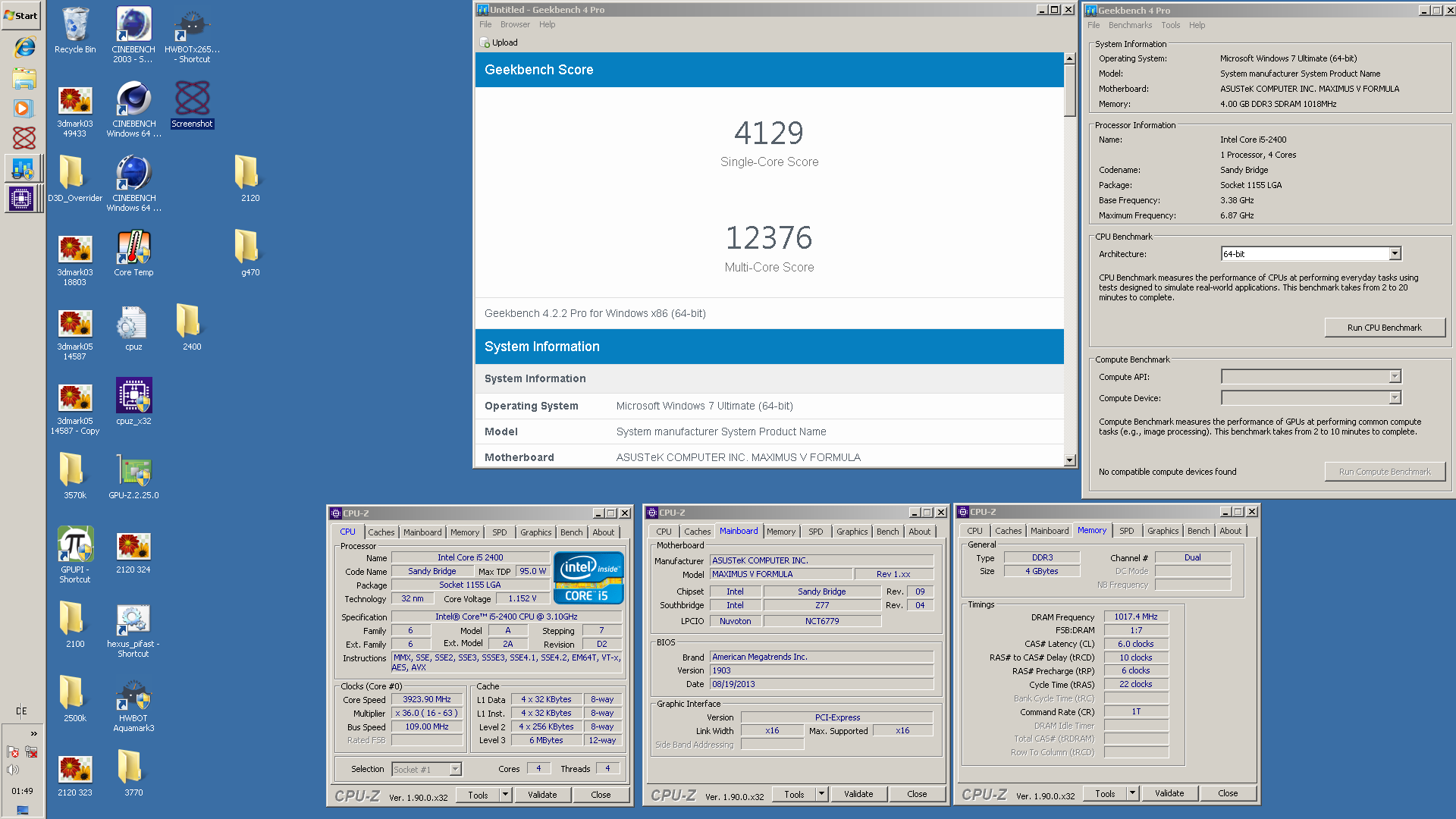The width and height of the screenshot is (1456, 819).
Task: Click scroll up arrow in Geekbench results
Action: 1069,58
